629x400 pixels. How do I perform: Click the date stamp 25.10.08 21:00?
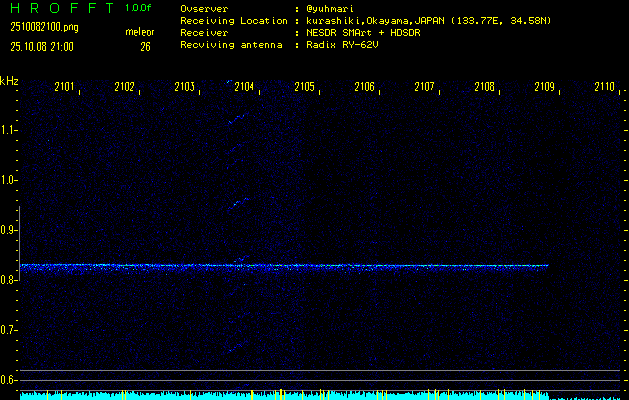42,47
